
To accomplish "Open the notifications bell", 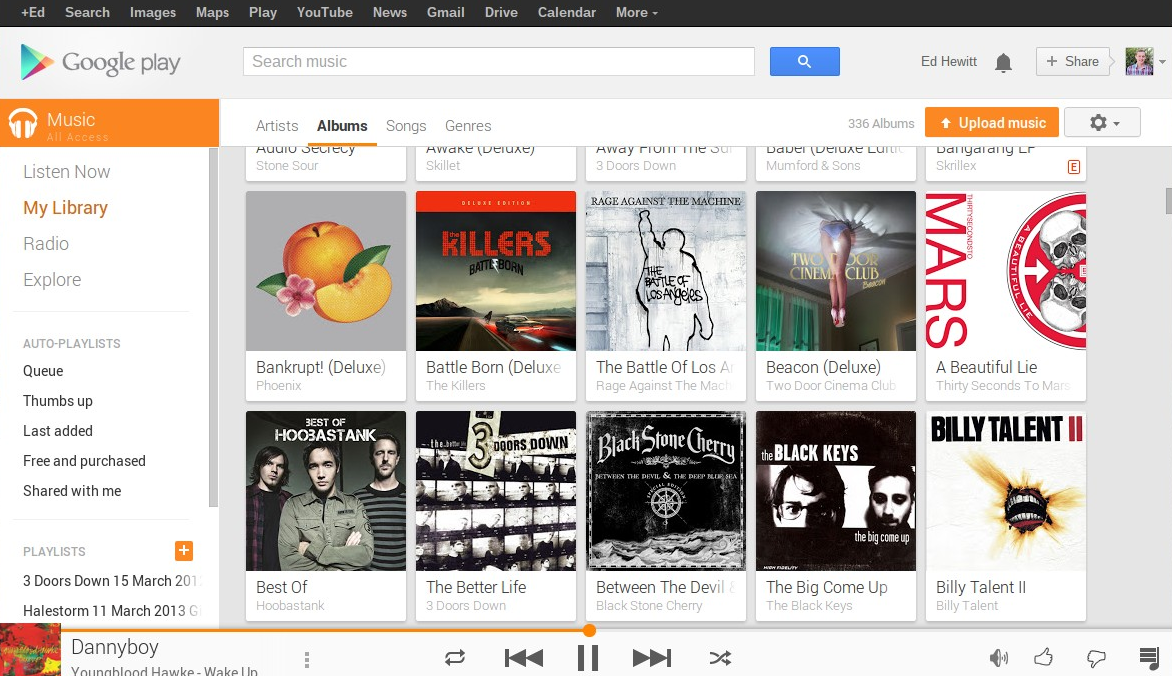I will pyautogui.click(x=1003, y=62).
